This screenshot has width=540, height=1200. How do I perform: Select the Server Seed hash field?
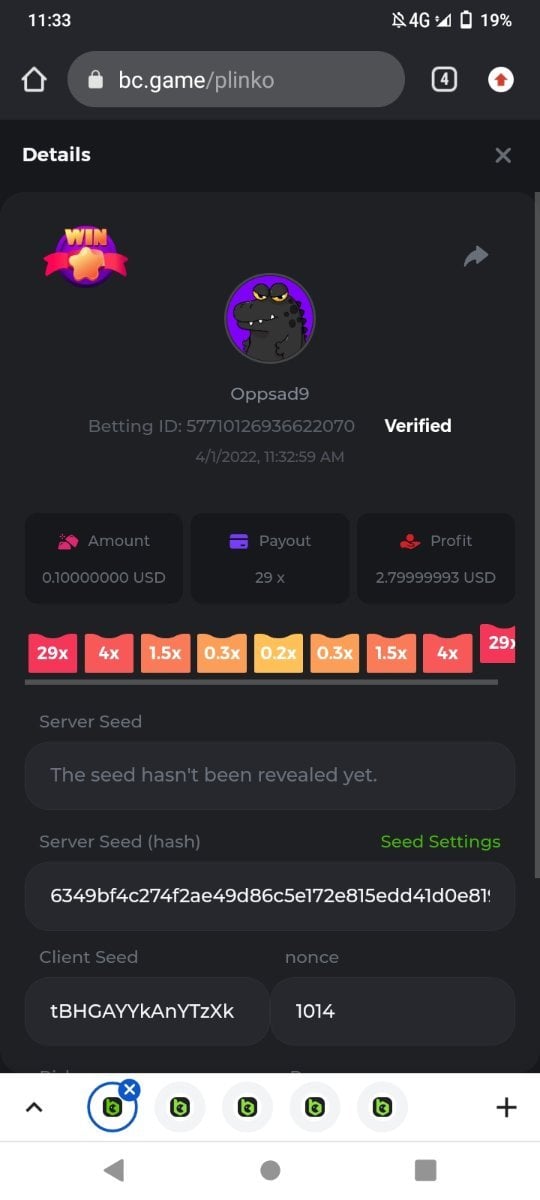pyautogui.click(x=270, y=896)
